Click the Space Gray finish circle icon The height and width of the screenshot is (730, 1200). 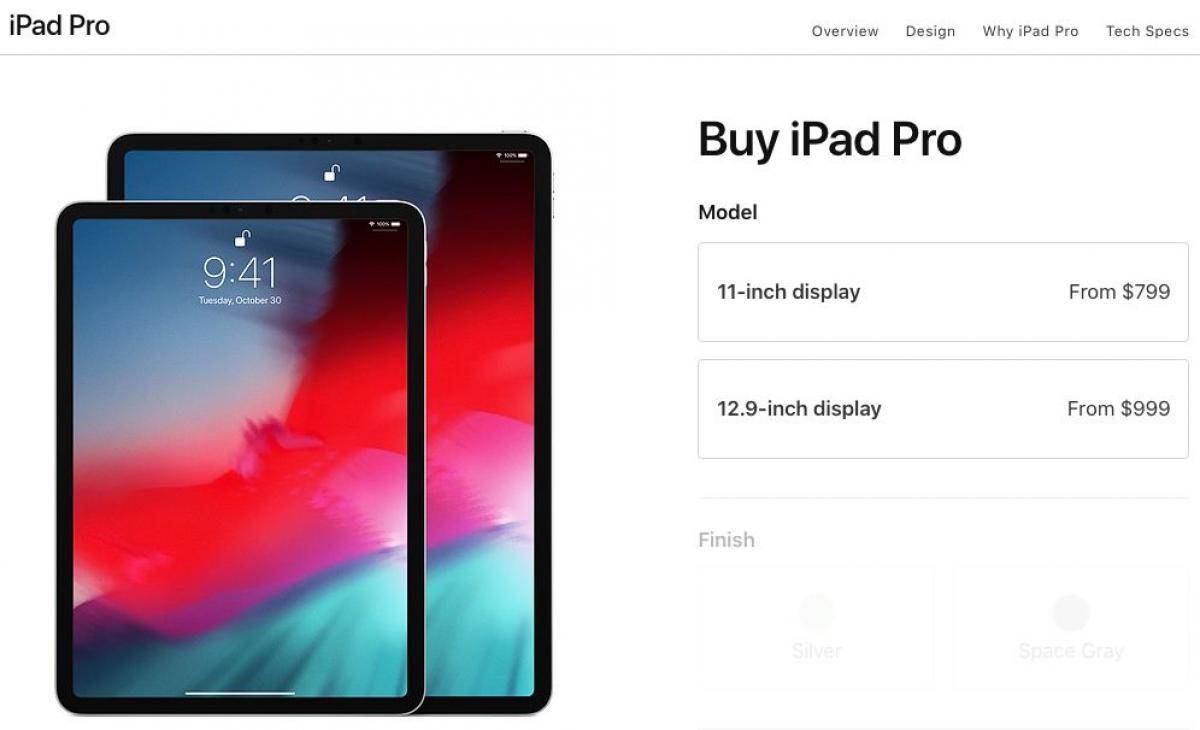[1070, 612]
